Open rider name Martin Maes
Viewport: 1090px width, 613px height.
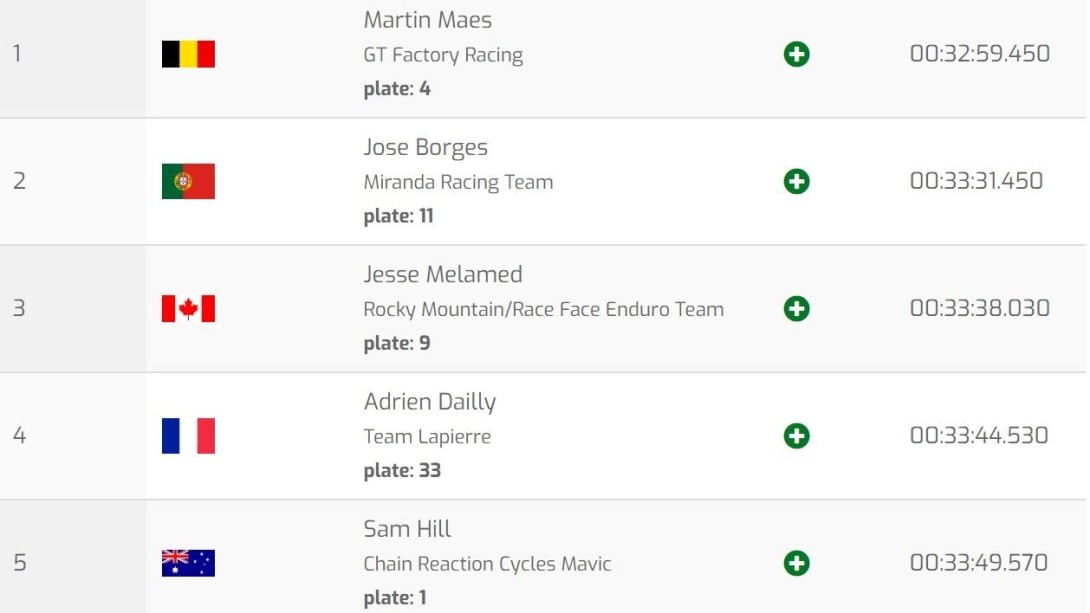pos(427,20)
